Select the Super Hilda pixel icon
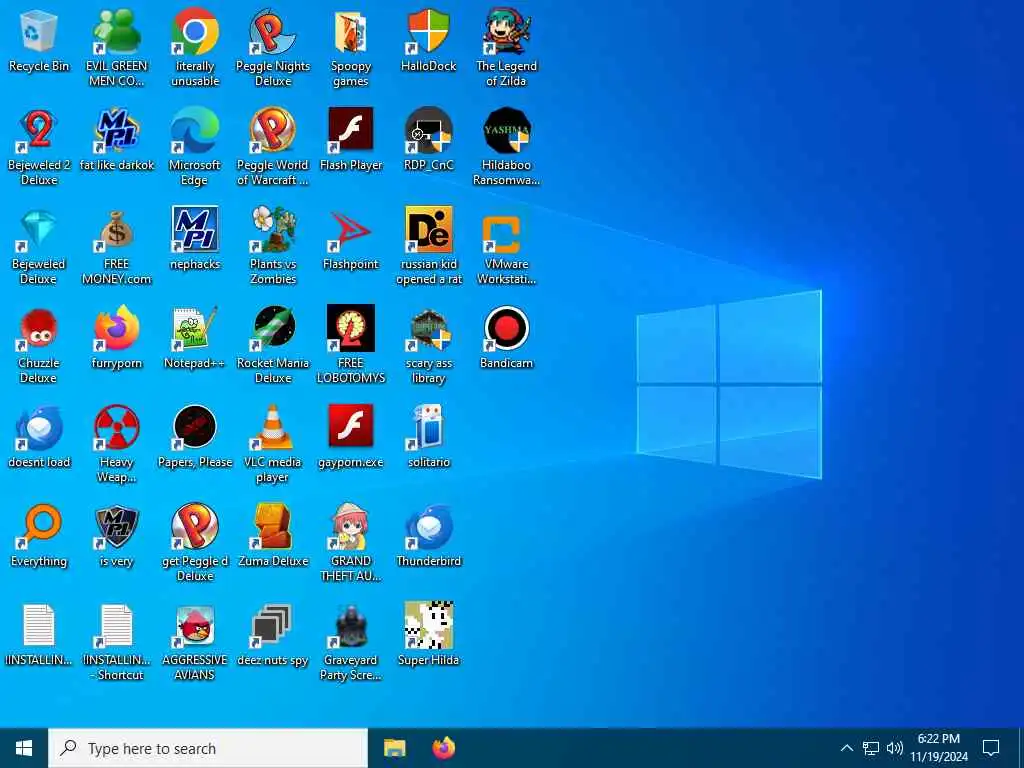The width and height of the screenshot is (1024, 768). click(428, 626)
